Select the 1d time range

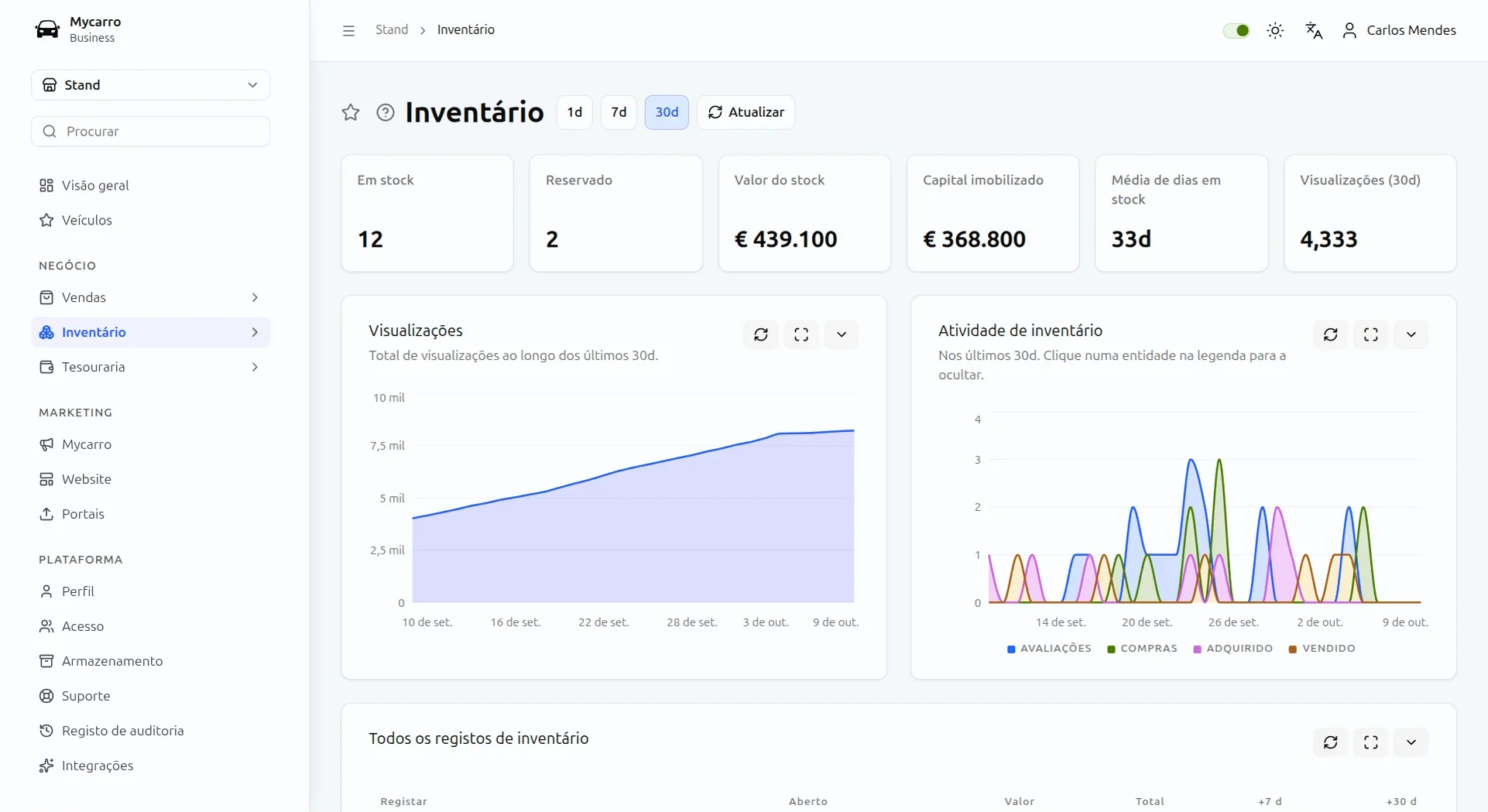(x=574, y=112)
